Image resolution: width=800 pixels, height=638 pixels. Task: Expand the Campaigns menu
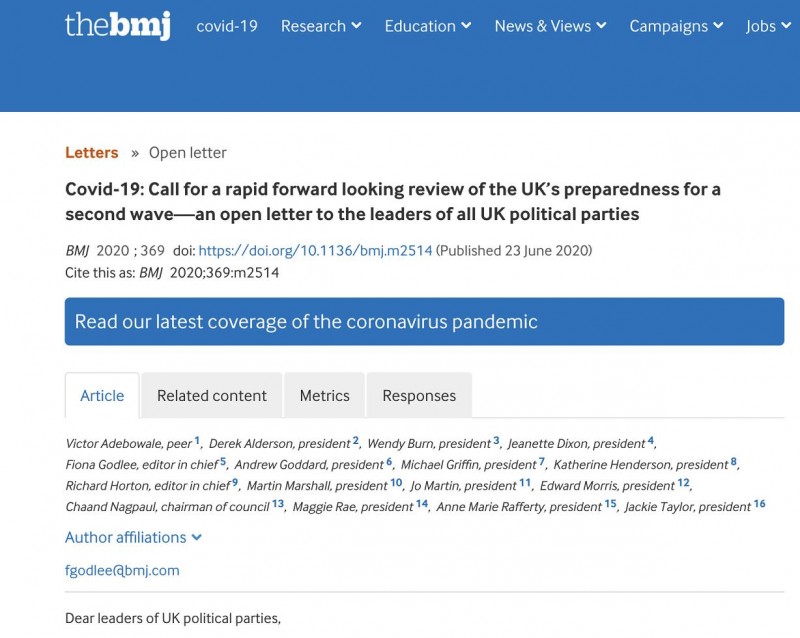676,26
